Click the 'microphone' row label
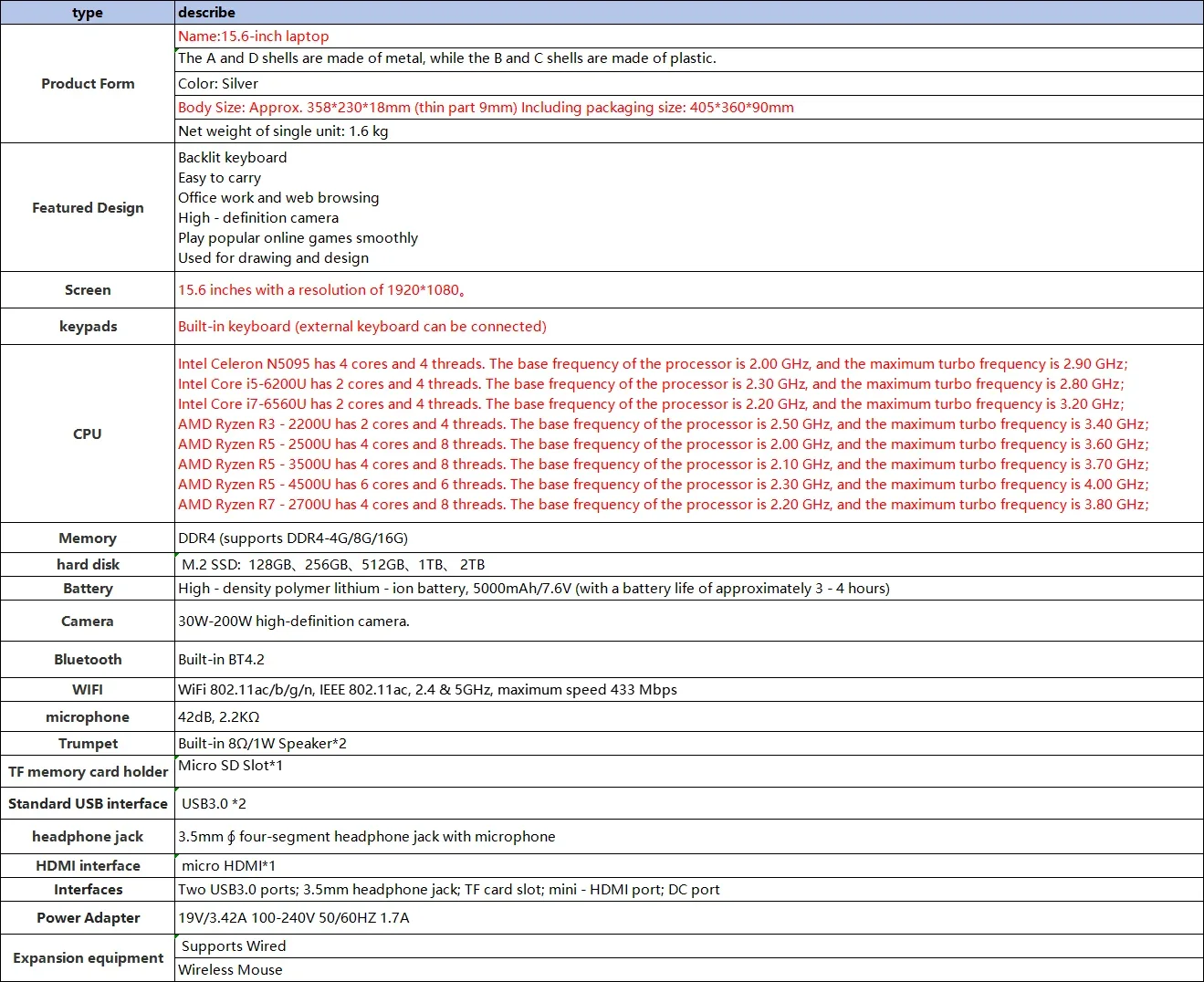This screenshot has width=1204, height=982. point(88,716)
